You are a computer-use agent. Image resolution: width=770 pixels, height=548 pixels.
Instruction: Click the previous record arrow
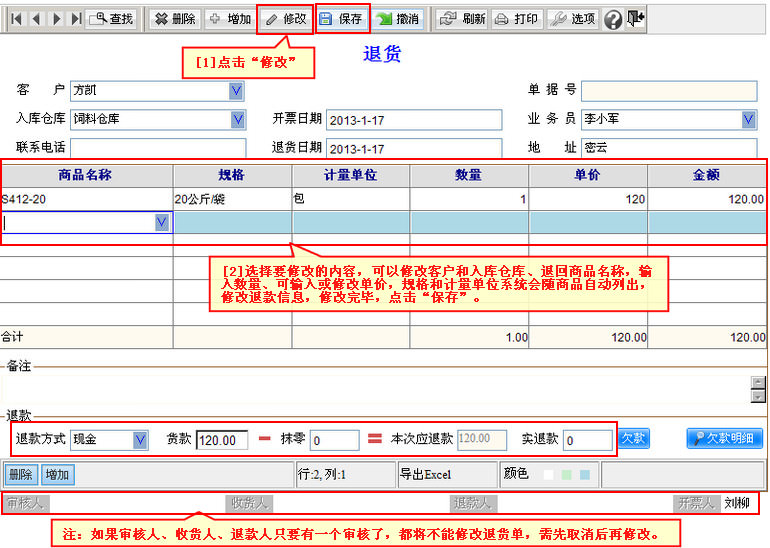coord(35,19)
